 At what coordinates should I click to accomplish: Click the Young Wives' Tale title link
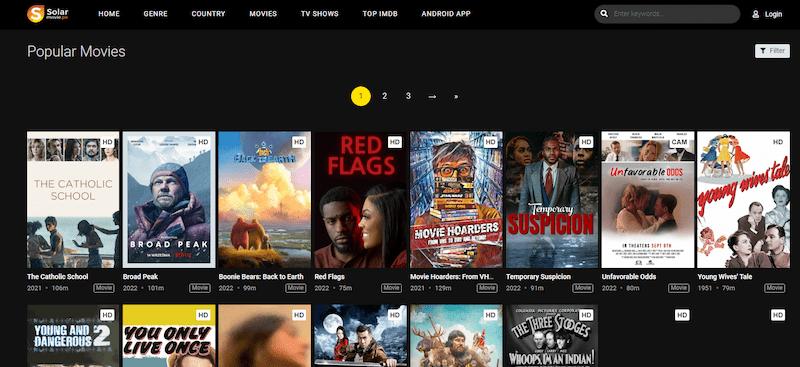click(725, 277)
